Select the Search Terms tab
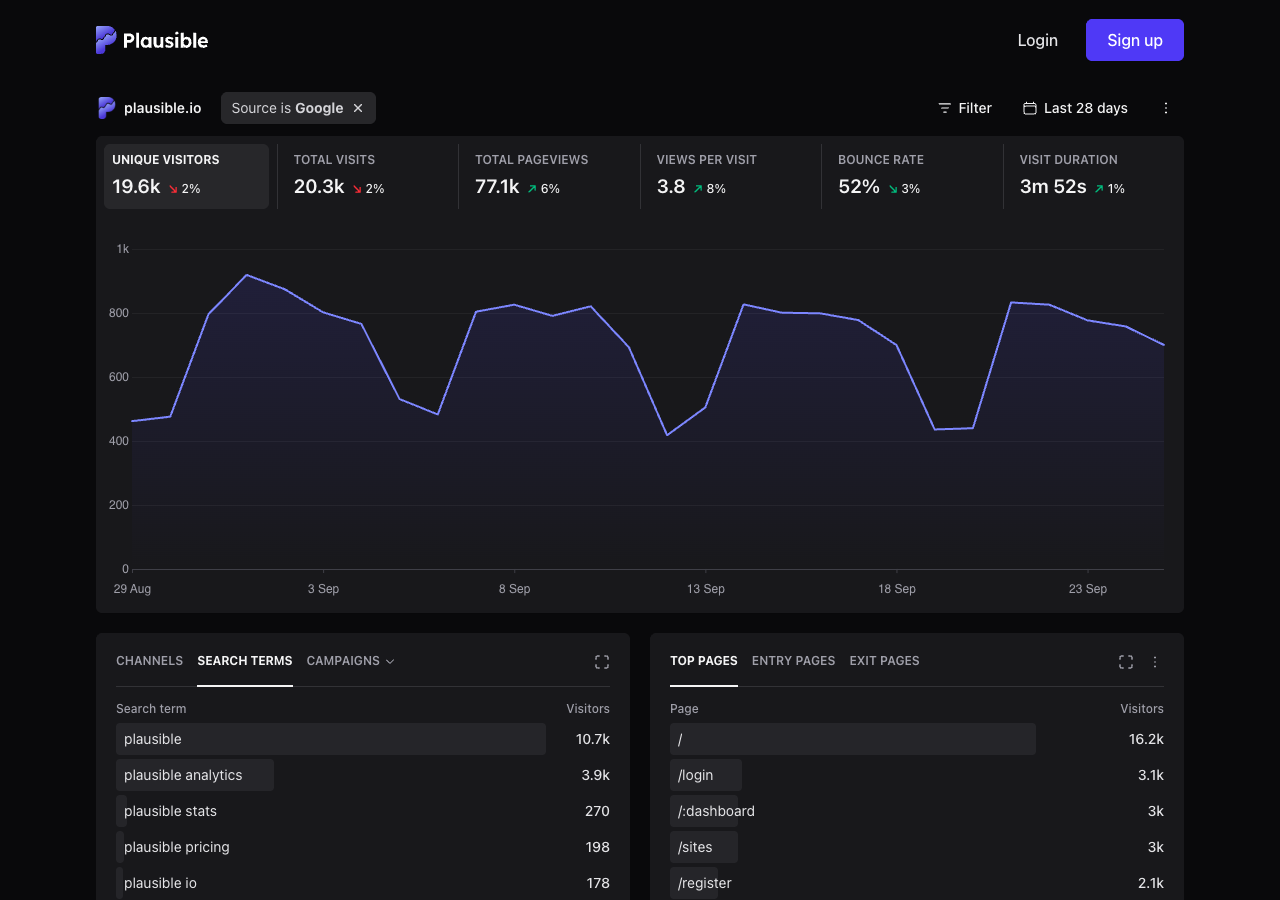This screenshot has width=1280, height=900. [x=245, y=661]
